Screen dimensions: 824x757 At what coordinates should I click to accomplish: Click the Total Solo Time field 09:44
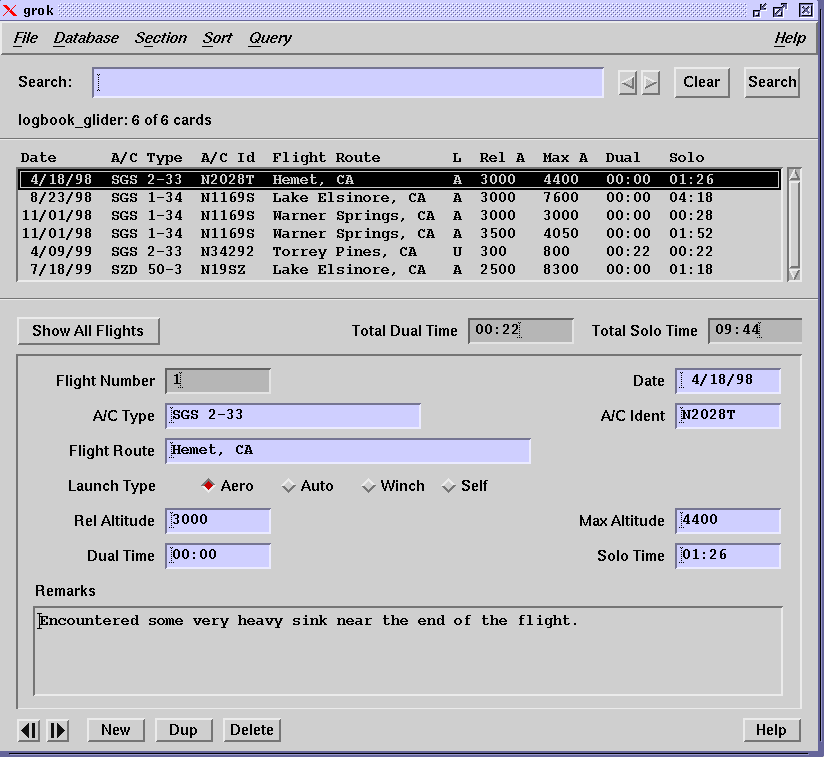(755, 331)
